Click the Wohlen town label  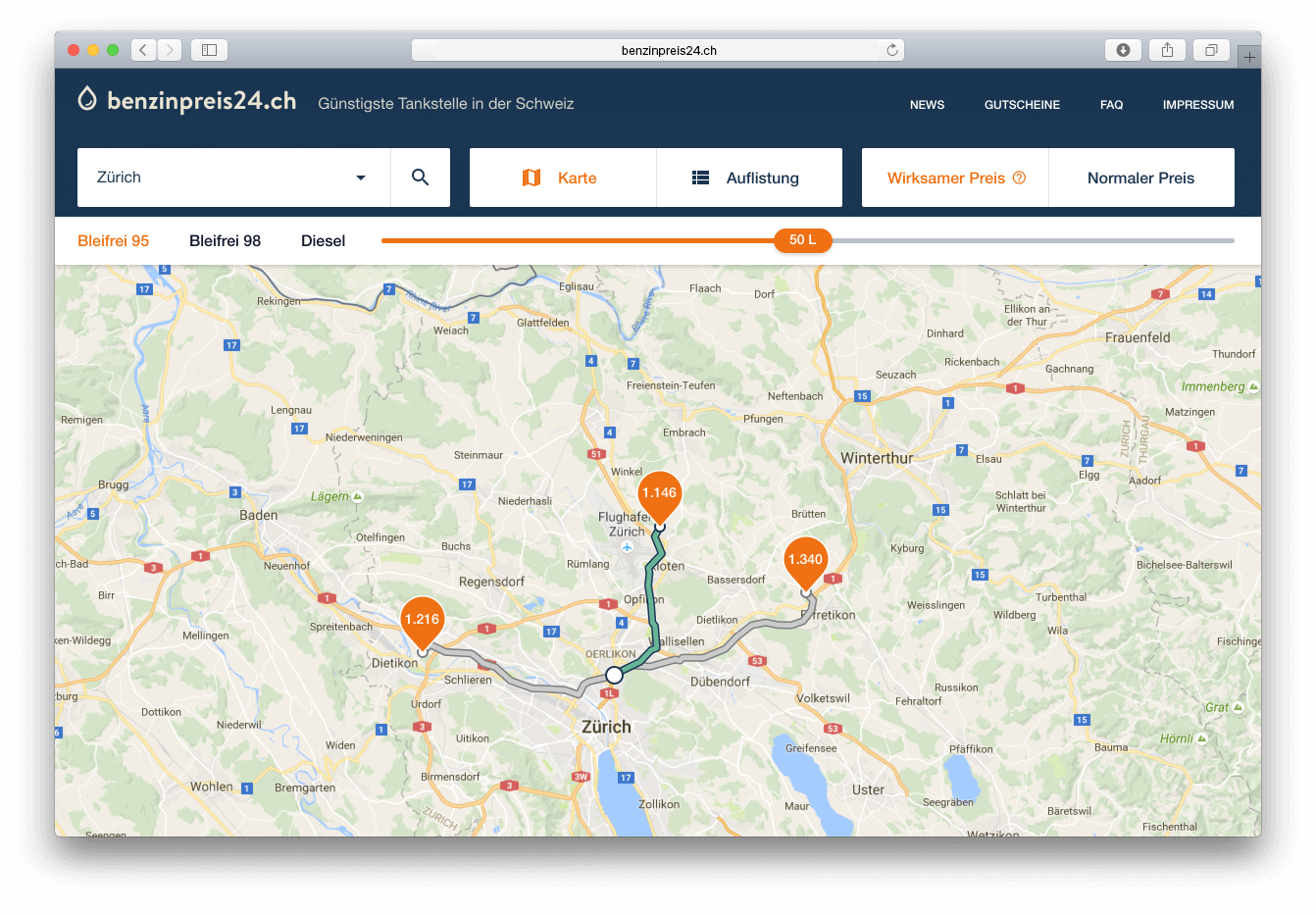(x=212, y=787)
